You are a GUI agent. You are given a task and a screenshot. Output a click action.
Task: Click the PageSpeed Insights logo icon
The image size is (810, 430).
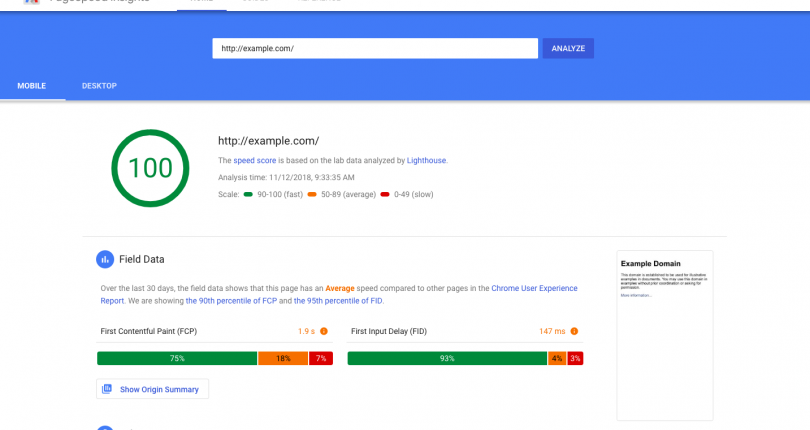coord(32,2)
